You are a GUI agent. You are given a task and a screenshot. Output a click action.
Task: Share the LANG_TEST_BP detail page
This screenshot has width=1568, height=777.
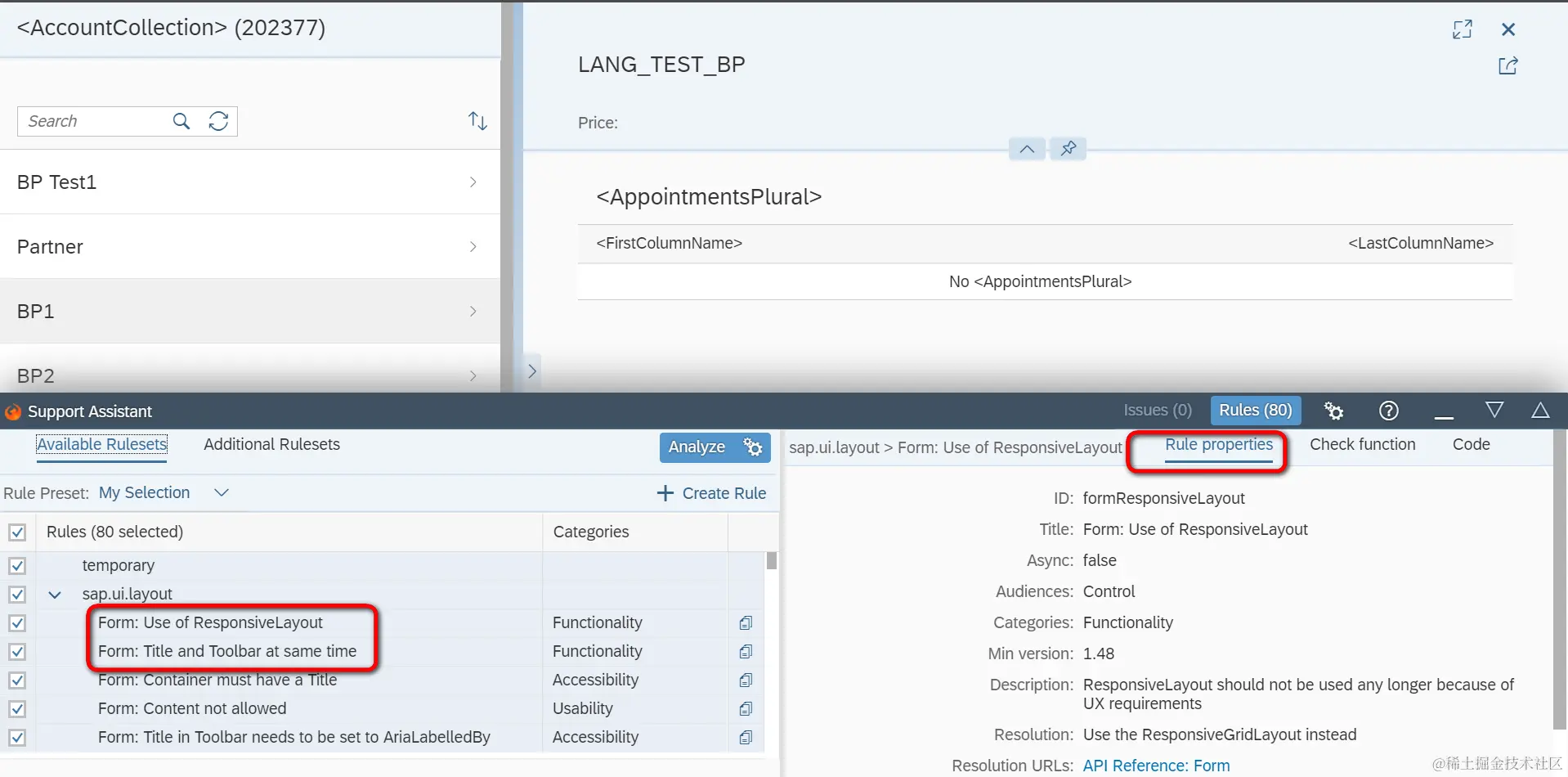pos(1508,66)
